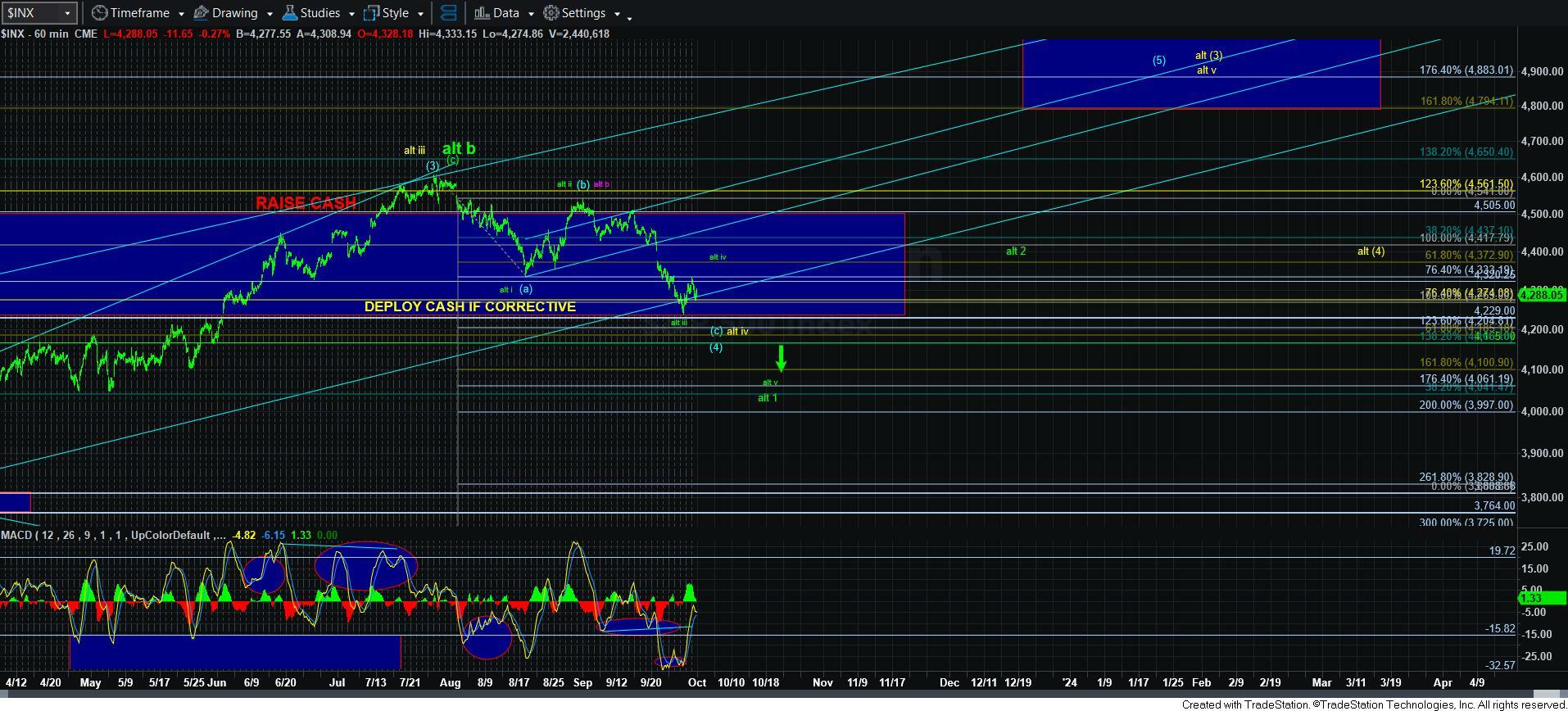Click the Oct date on time axis
The image size is (1568, 711).
click(697, 682)
